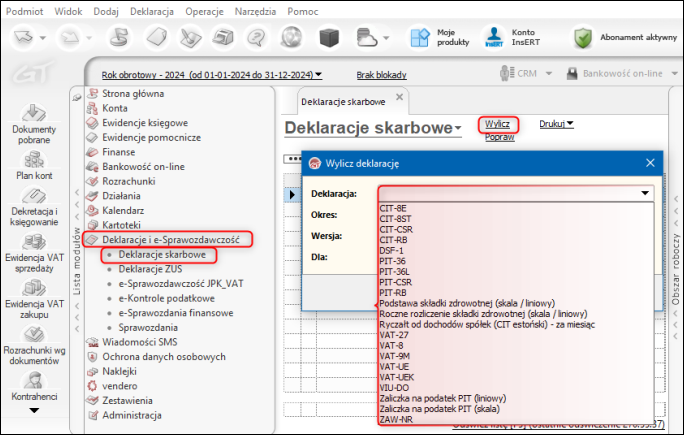Choose PIT-36L from the declaration list

[394, 272]
